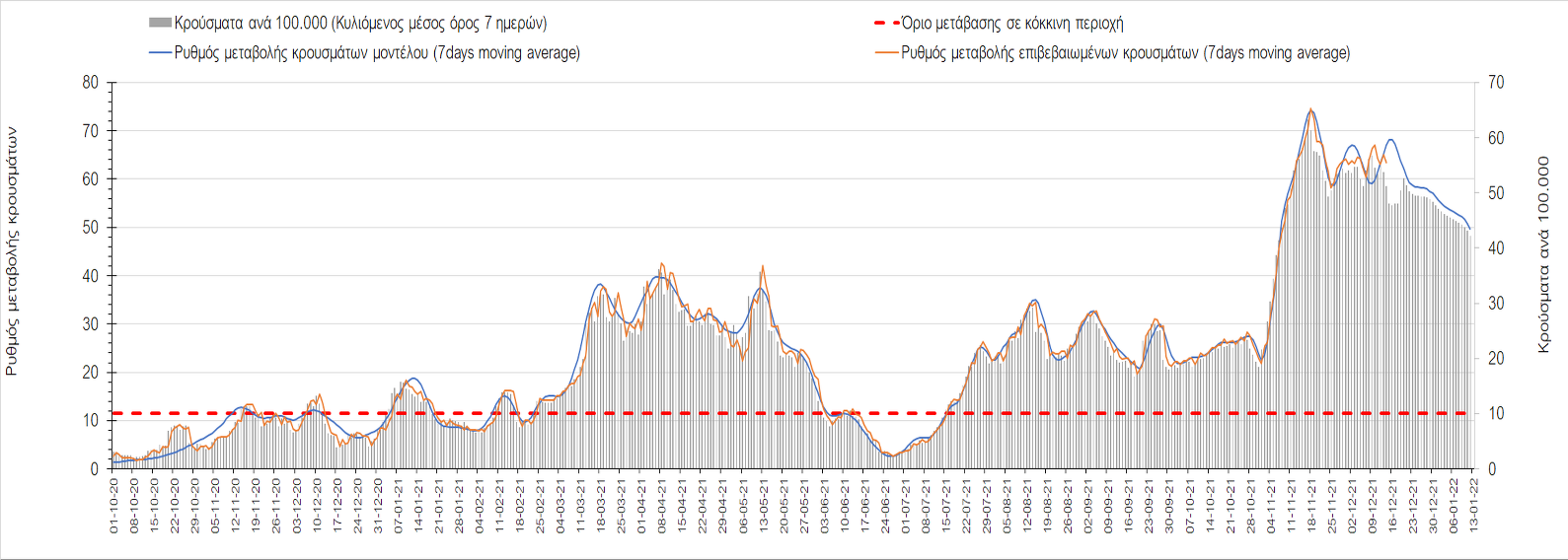Select legend label 'Κρούσματα ανά 100.000 (Κυλιόμενος μέσος όρος 7 ημερών)'
Viewport: 1568px width, 560px height.
tap(361, 23)
